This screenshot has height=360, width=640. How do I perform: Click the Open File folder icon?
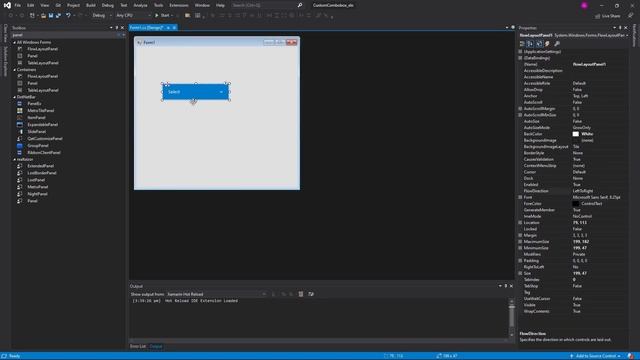pos(43,16)
